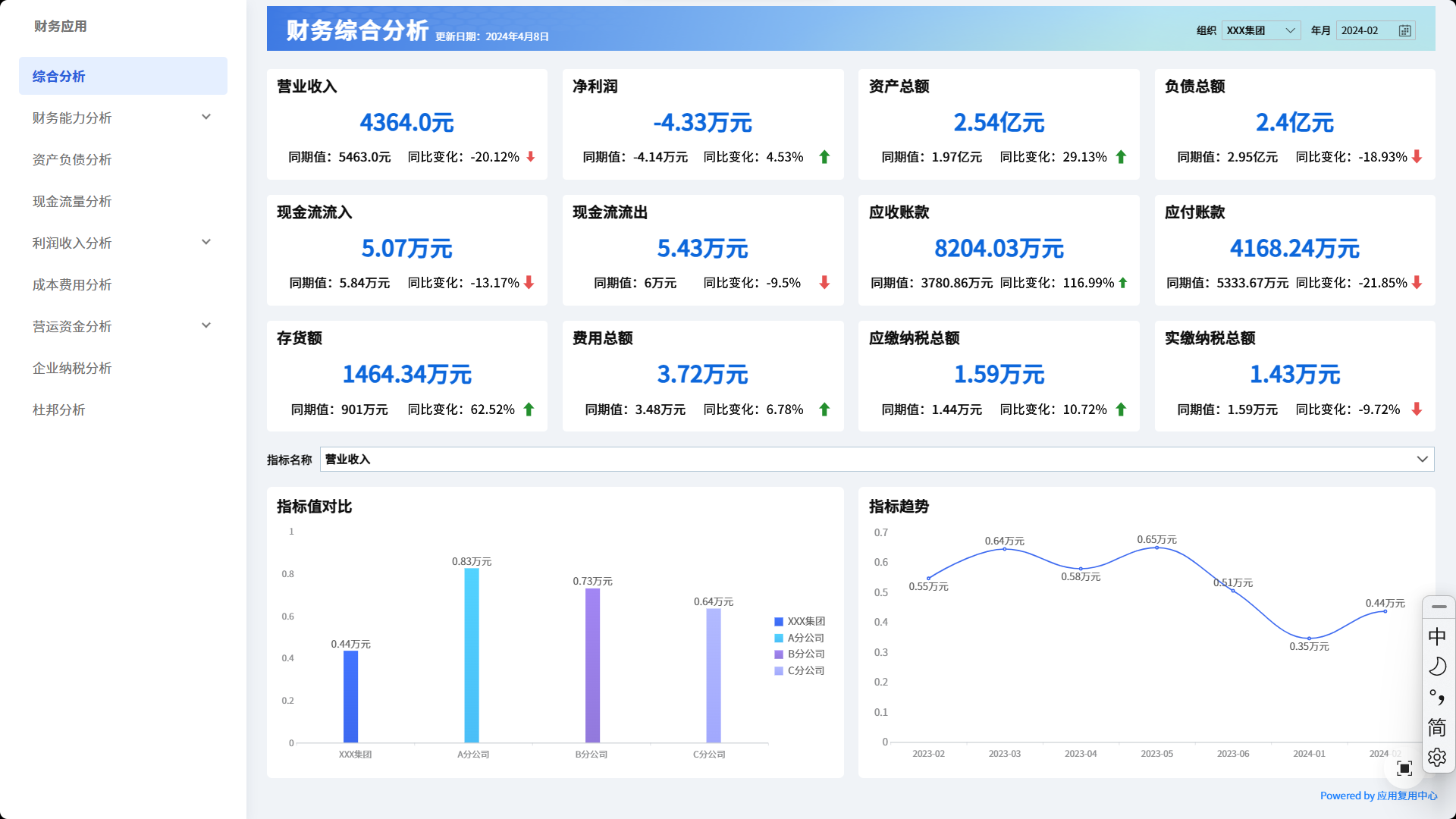Image resolution: width=1456 pixels, height=819 pixels.
Task: Click the green up arrow in 应收账款 card
Action: [x=1123, y=283]
